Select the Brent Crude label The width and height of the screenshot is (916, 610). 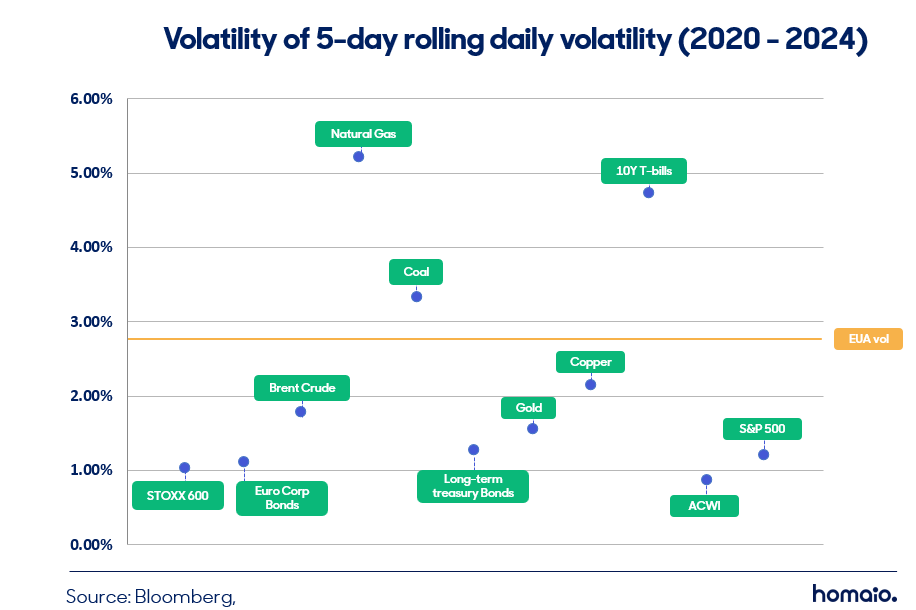[x=302, y=388]
